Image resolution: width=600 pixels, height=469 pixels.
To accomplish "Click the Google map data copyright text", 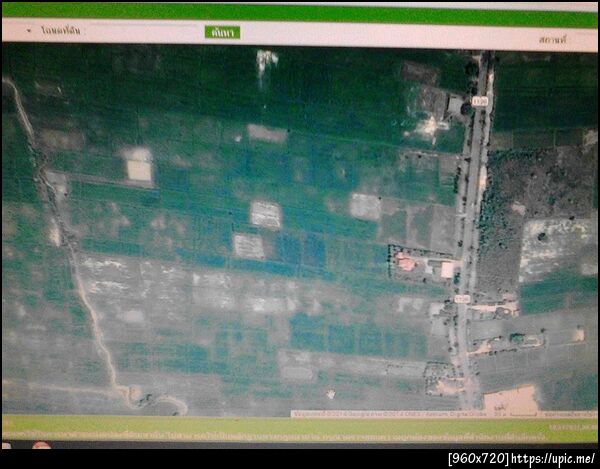I will pos(390,414).
